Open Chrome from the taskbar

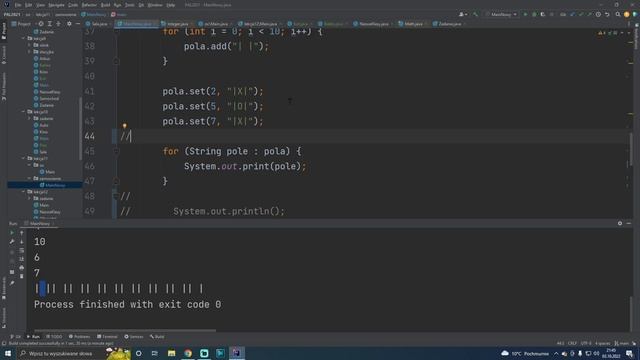pyautogui.click(x=188, y=353)
